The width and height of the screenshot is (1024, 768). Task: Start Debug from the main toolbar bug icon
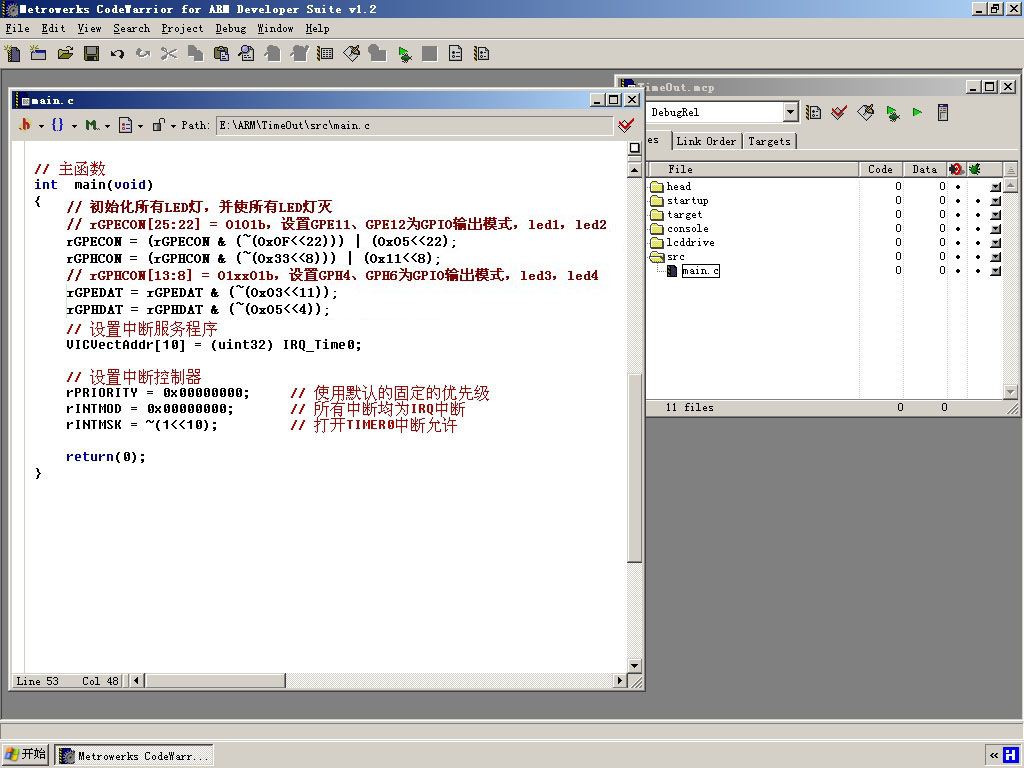pyautogui.click(x=404, y=54)
